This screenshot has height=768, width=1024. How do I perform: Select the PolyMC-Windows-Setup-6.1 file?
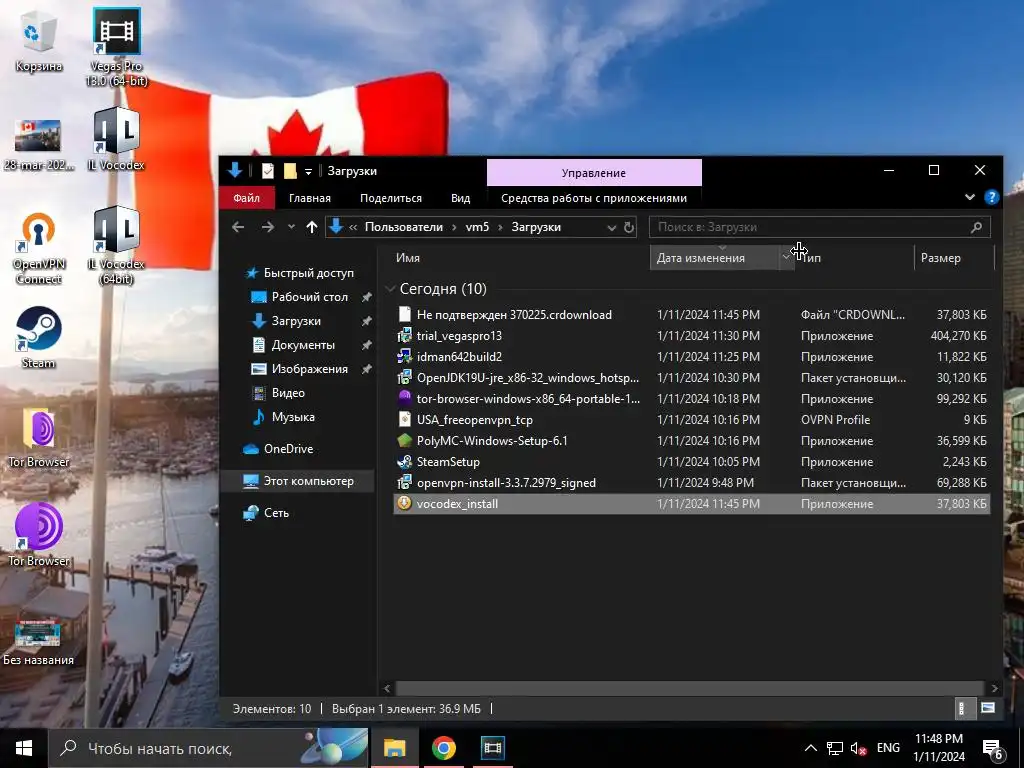tap(692, 441)
